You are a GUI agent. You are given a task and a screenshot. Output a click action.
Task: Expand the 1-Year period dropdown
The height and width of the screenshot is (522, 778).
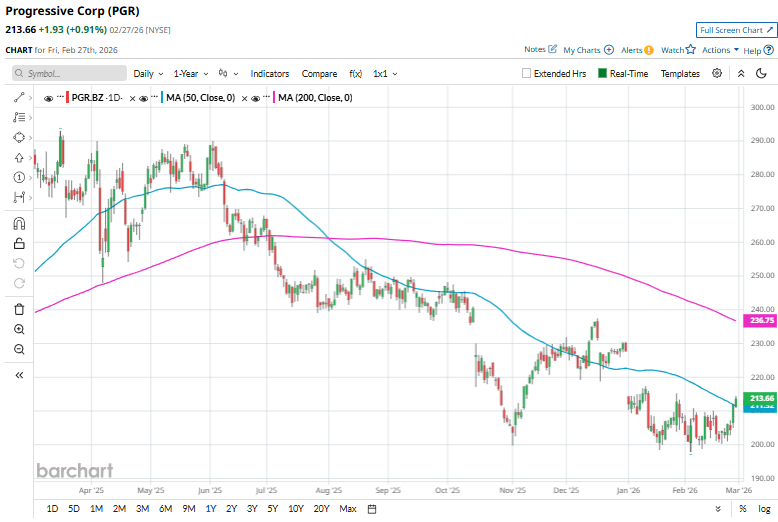[190, 73]
